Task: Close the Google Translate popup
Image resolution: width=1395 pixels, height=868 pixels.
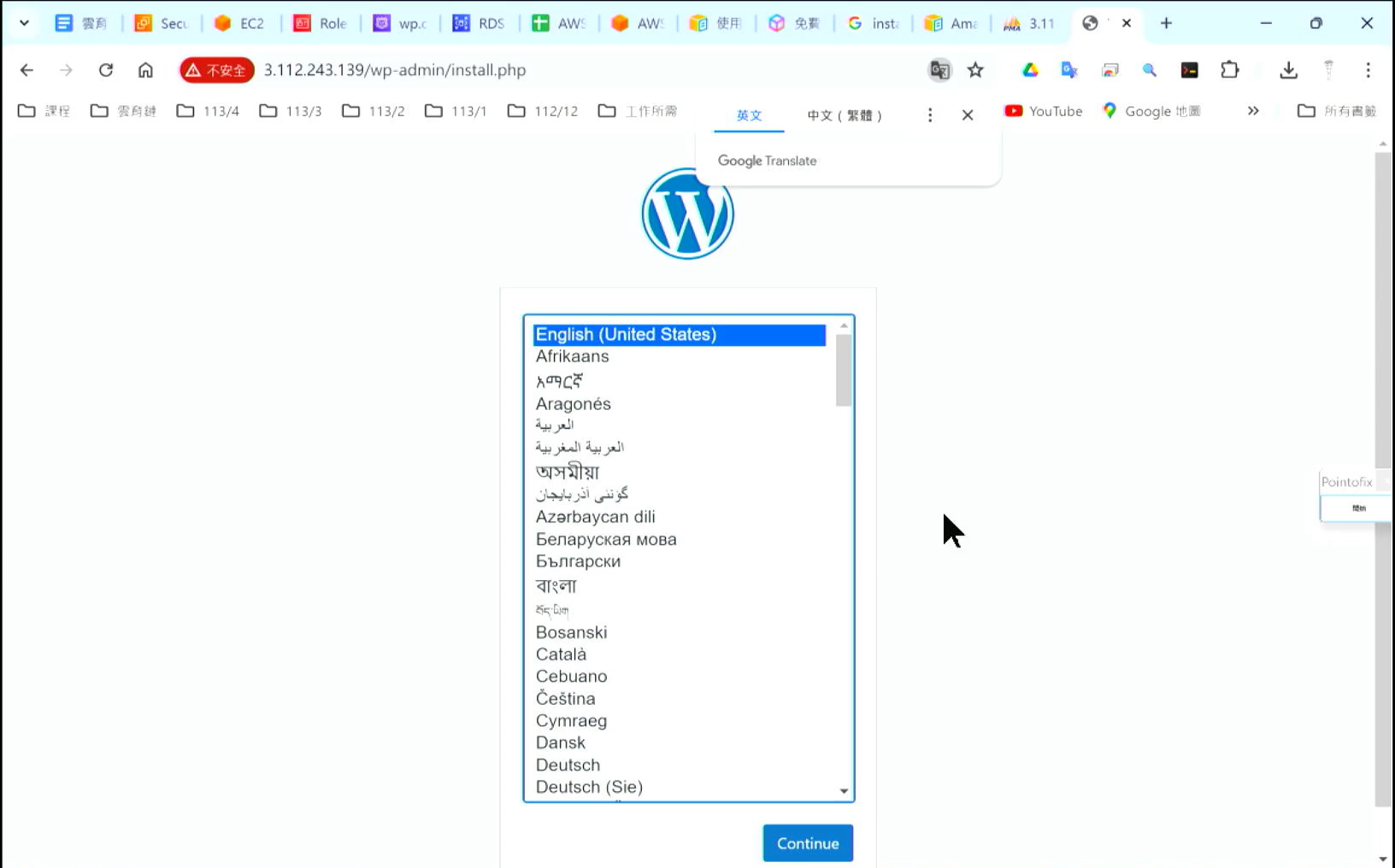Action: point(967,115)
